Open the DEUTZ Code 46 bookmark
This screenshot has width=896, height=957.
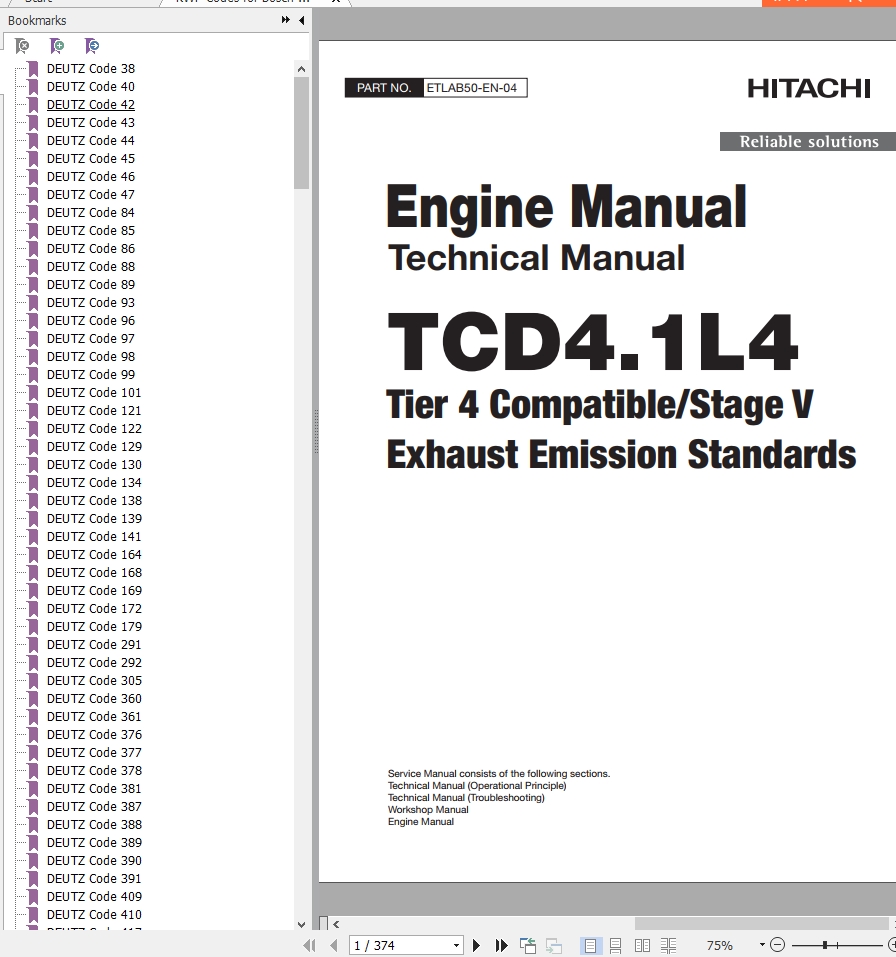pos(91,176)
